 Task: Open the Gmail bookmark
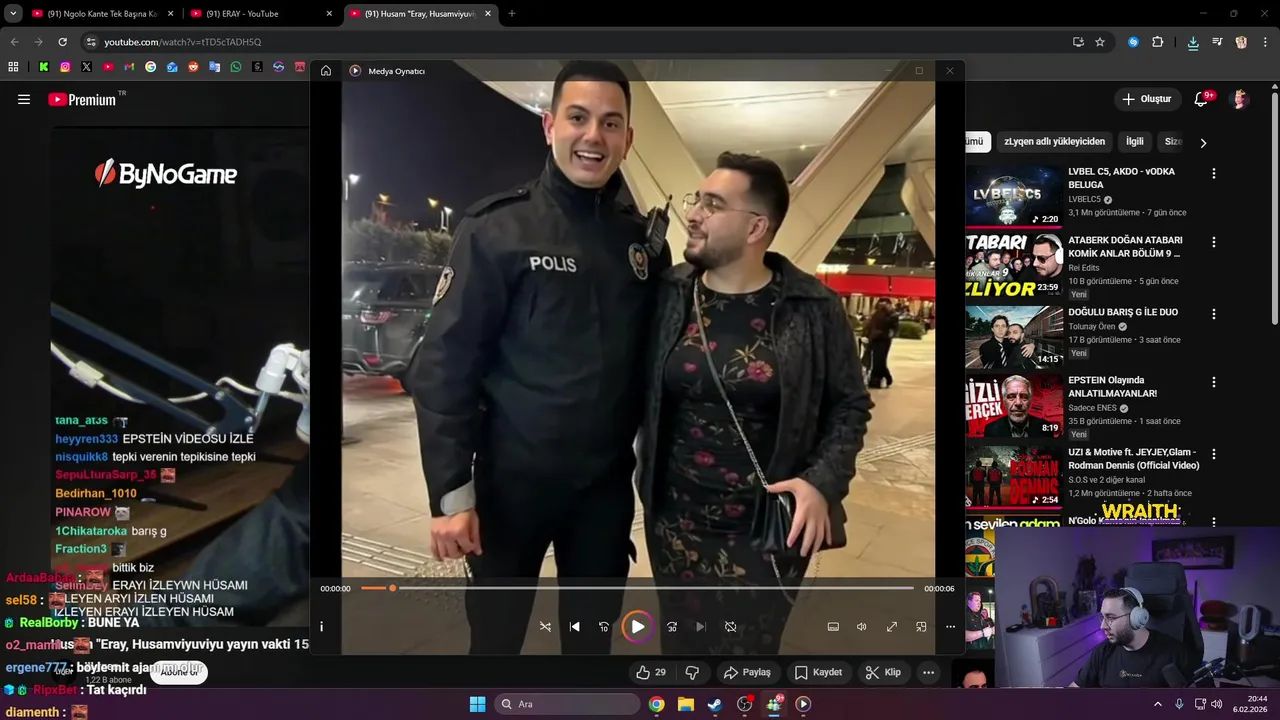129,67
